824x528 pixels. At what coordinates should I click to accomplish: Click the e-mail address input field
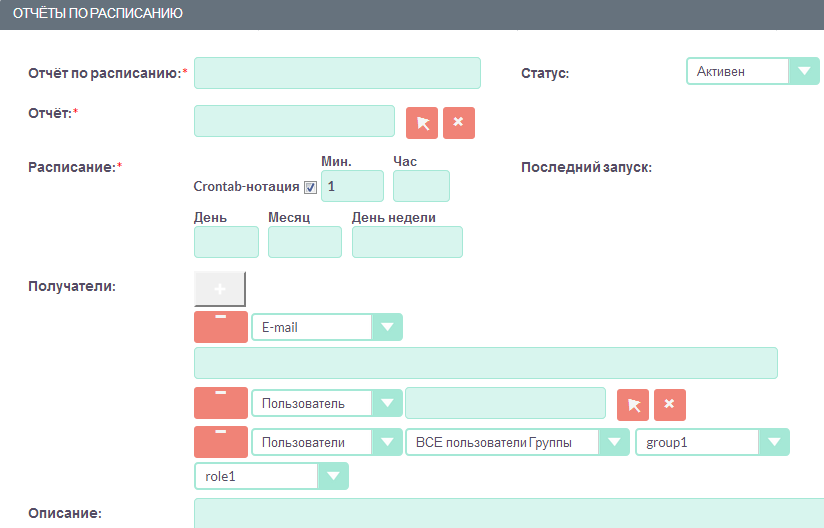click(x=485, y=363)
